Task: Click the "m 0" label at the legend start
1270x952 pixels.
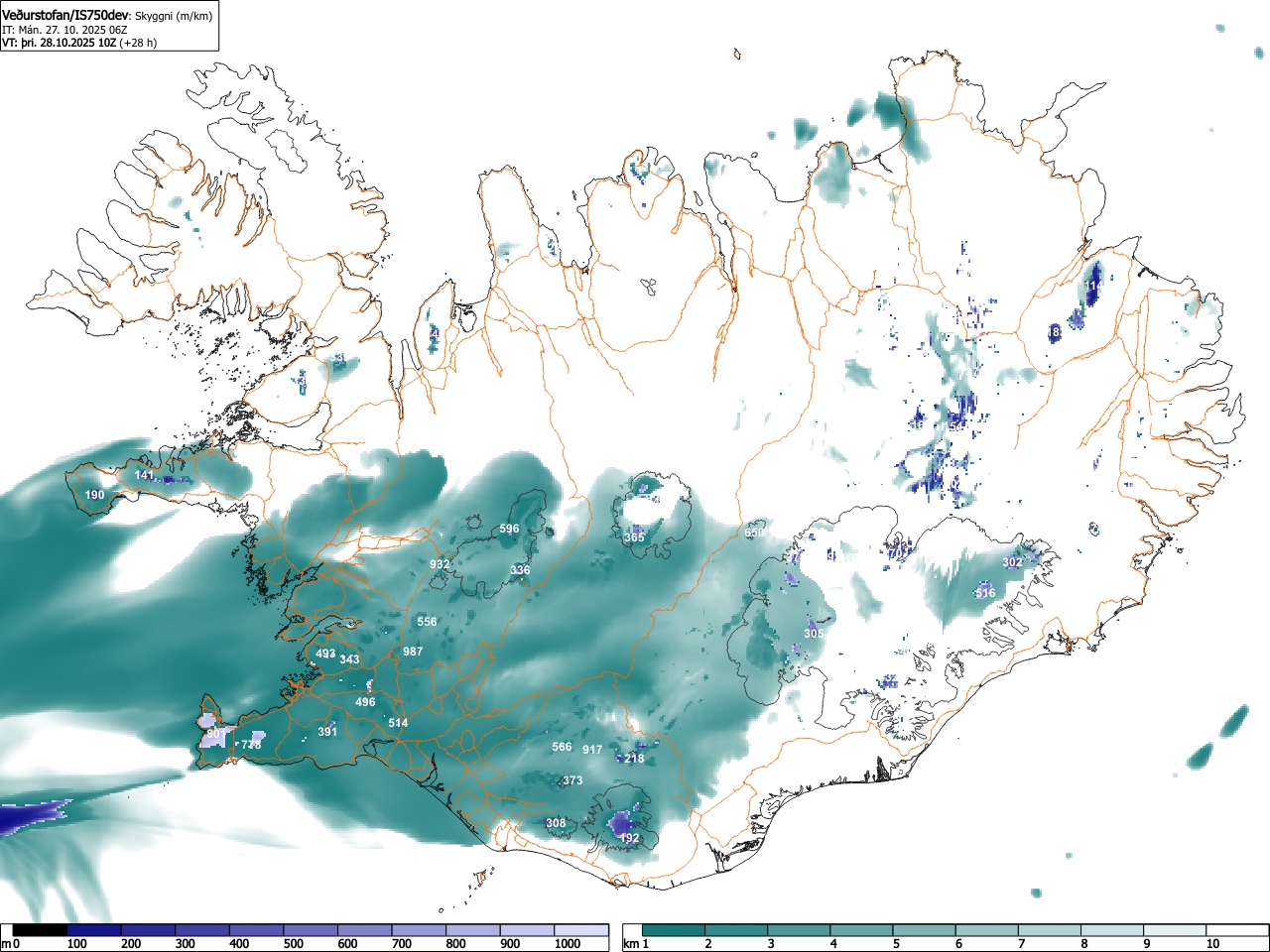Action: (x=11, y=944)
